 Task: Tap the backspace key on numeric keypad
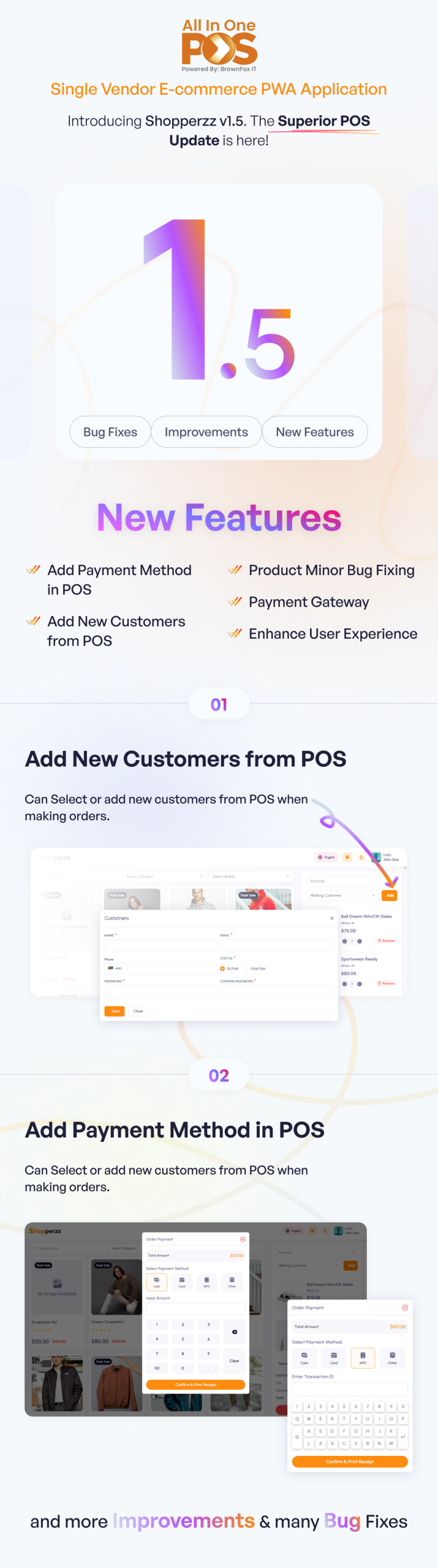235,1332
